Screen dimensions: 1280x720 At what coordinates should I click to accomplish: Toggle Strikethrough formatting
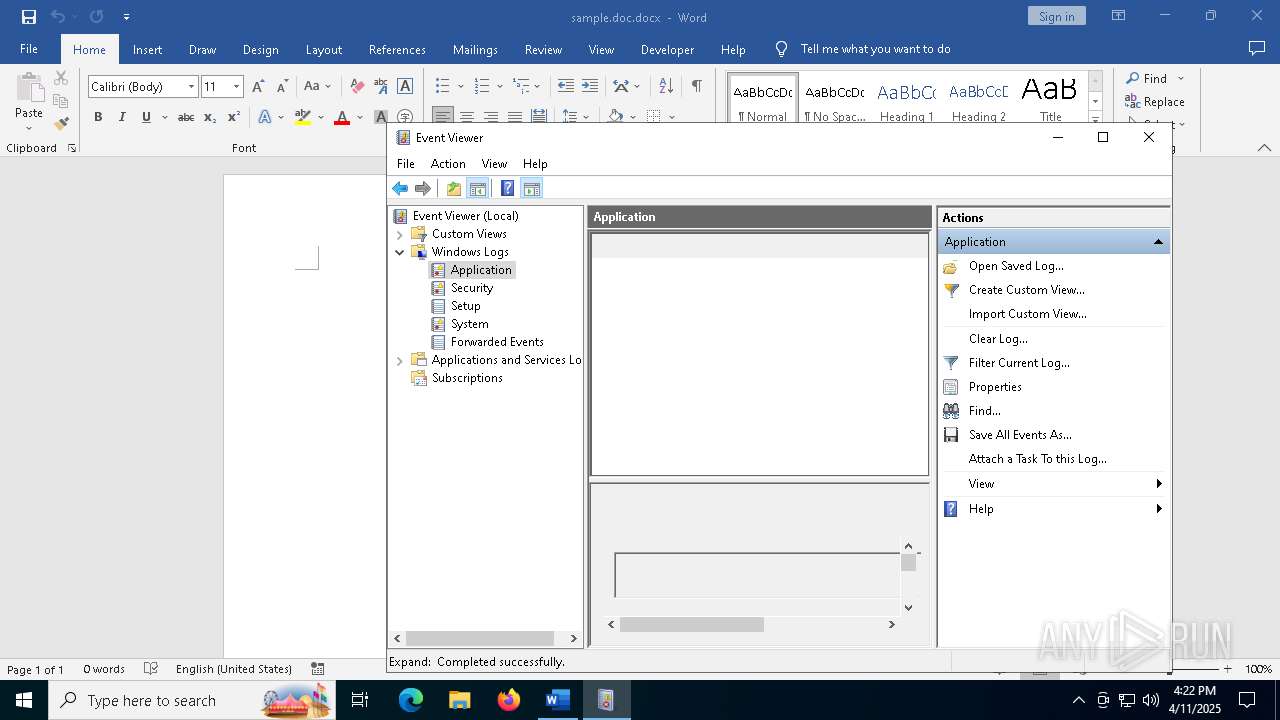coord(186,117)
